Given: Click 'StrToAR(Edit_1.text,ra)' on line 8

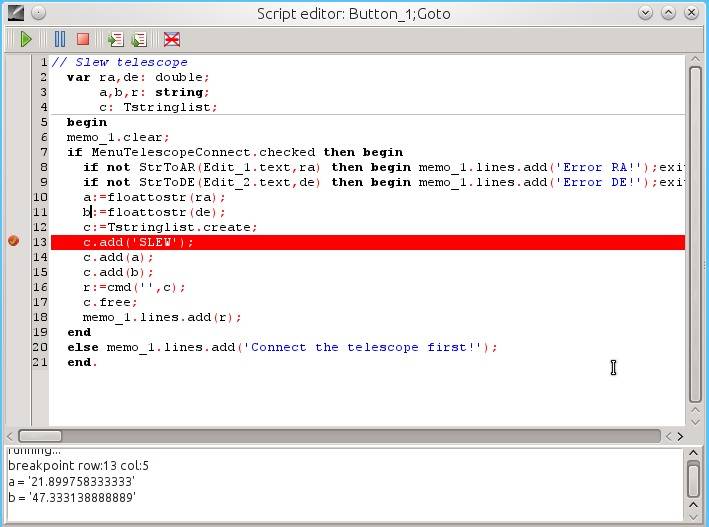Looking at the screenshot, I should point(230,167).
